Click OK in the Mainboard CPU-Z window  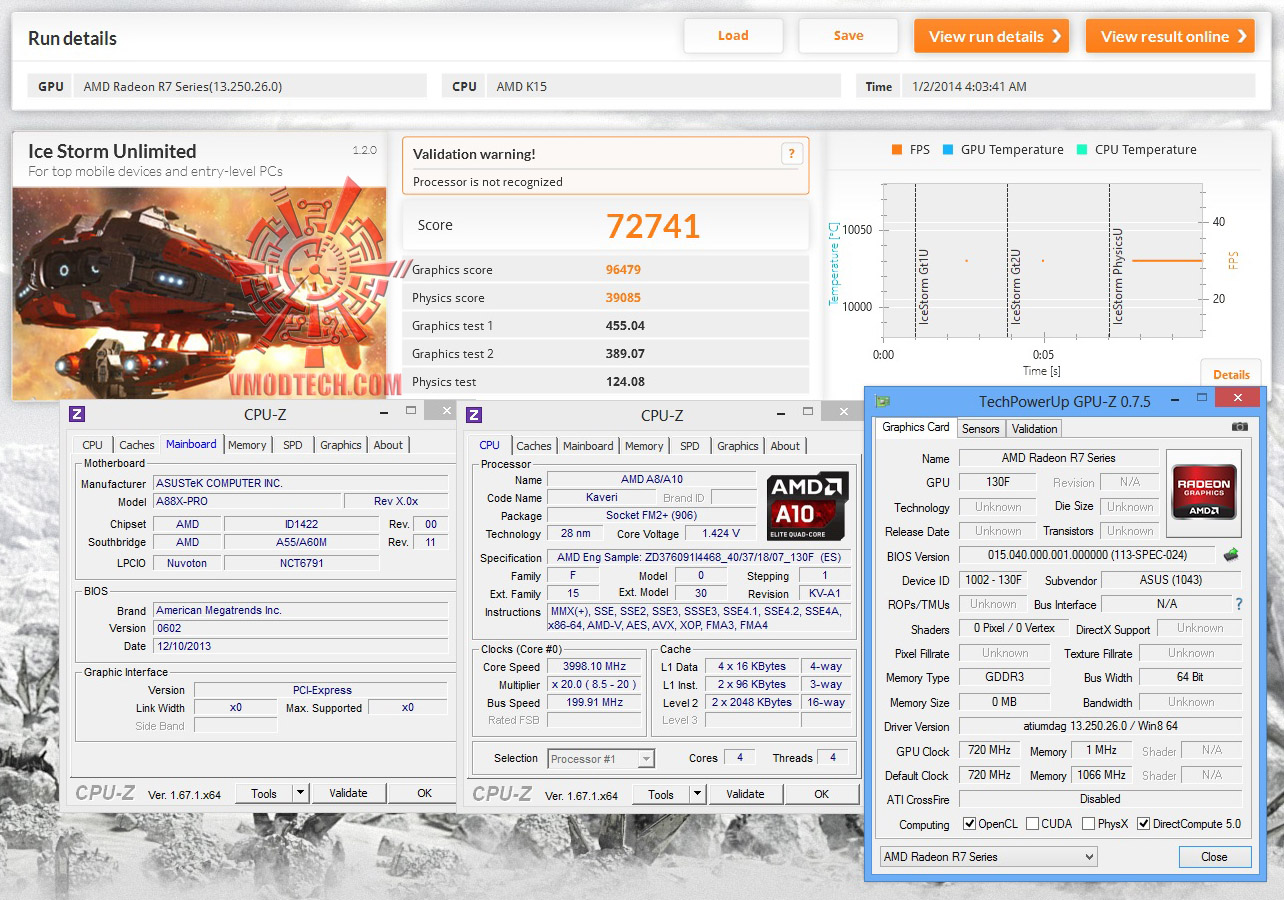(424, 793)
